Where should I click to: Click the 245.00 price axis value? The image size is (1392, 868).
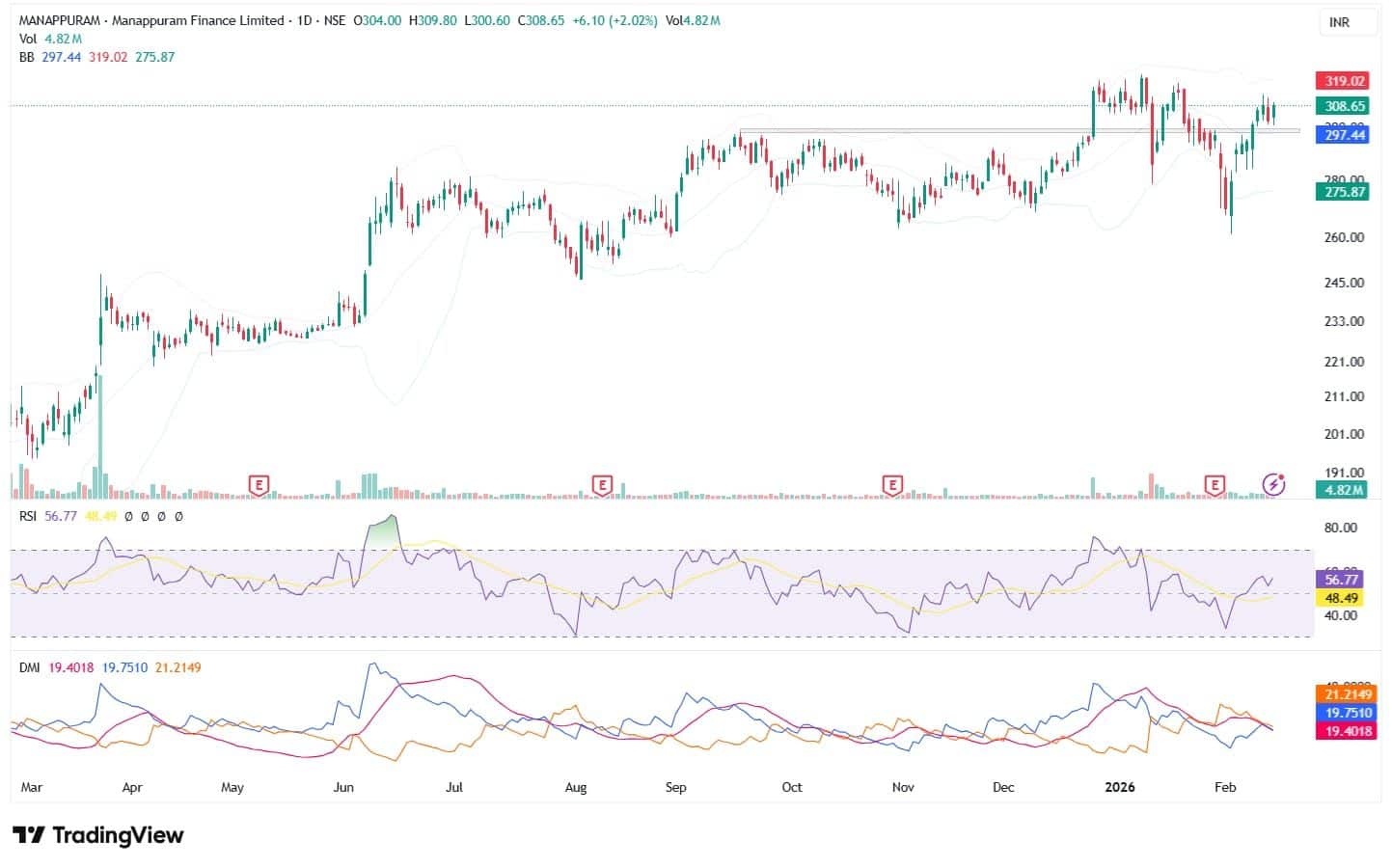point(1345,283)
